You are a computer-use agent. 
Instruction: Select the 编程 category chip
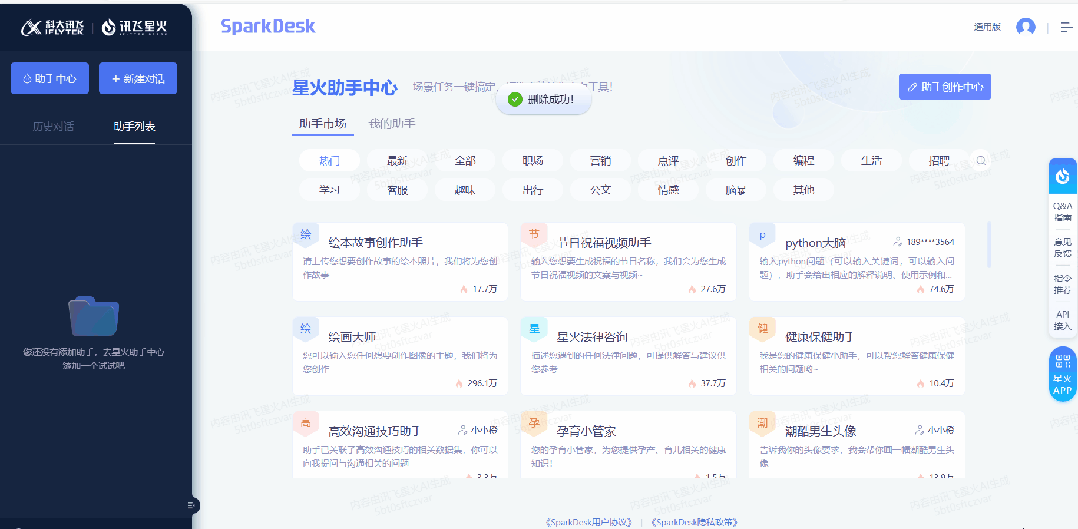(x=804, y=161)
